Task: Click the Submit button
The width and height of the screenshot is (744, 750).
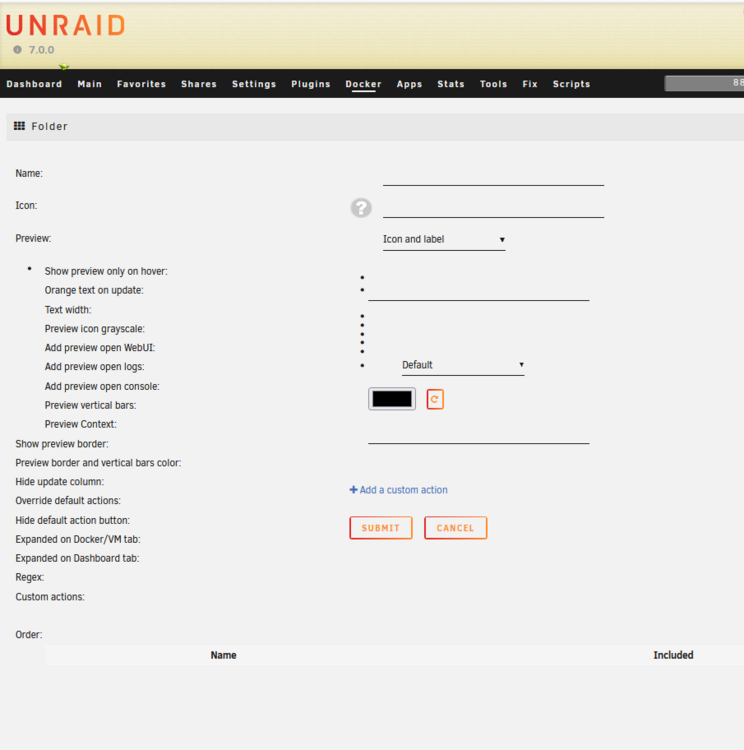Action: pyautogui.click(x=381, y=528)
